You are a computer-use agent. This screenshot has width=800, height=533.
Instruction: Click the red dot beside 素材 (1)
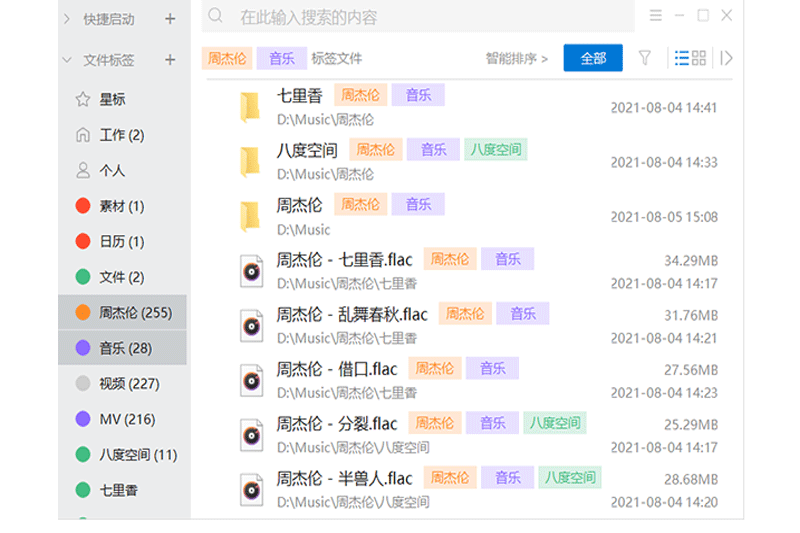pos(83,206)
